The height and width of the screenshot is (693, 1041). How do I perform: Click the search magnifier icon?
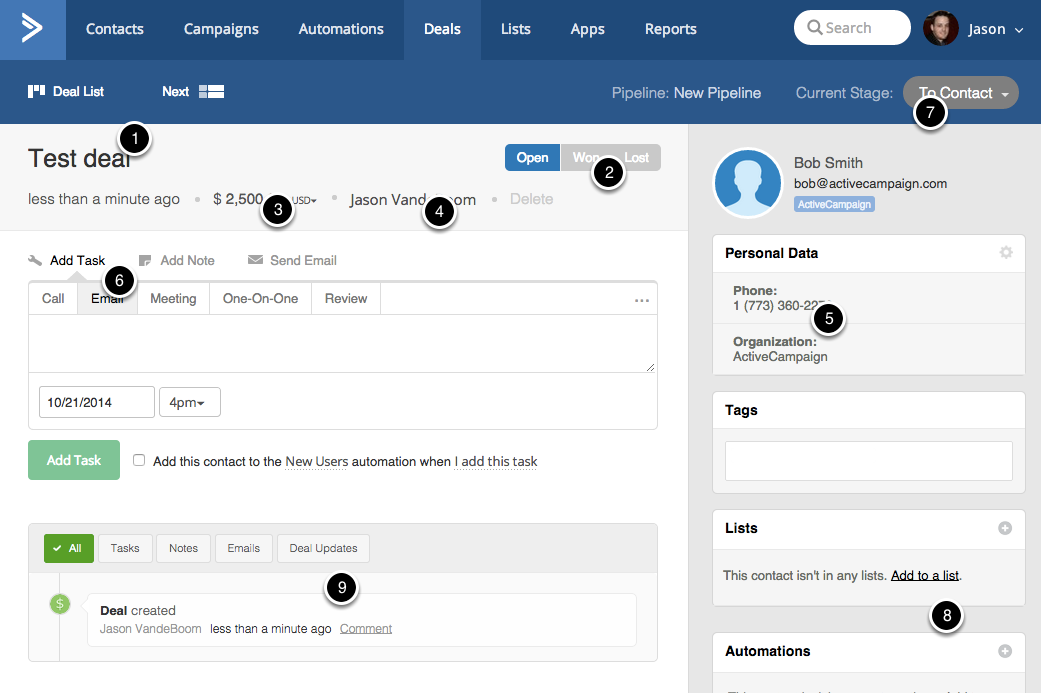814,28
